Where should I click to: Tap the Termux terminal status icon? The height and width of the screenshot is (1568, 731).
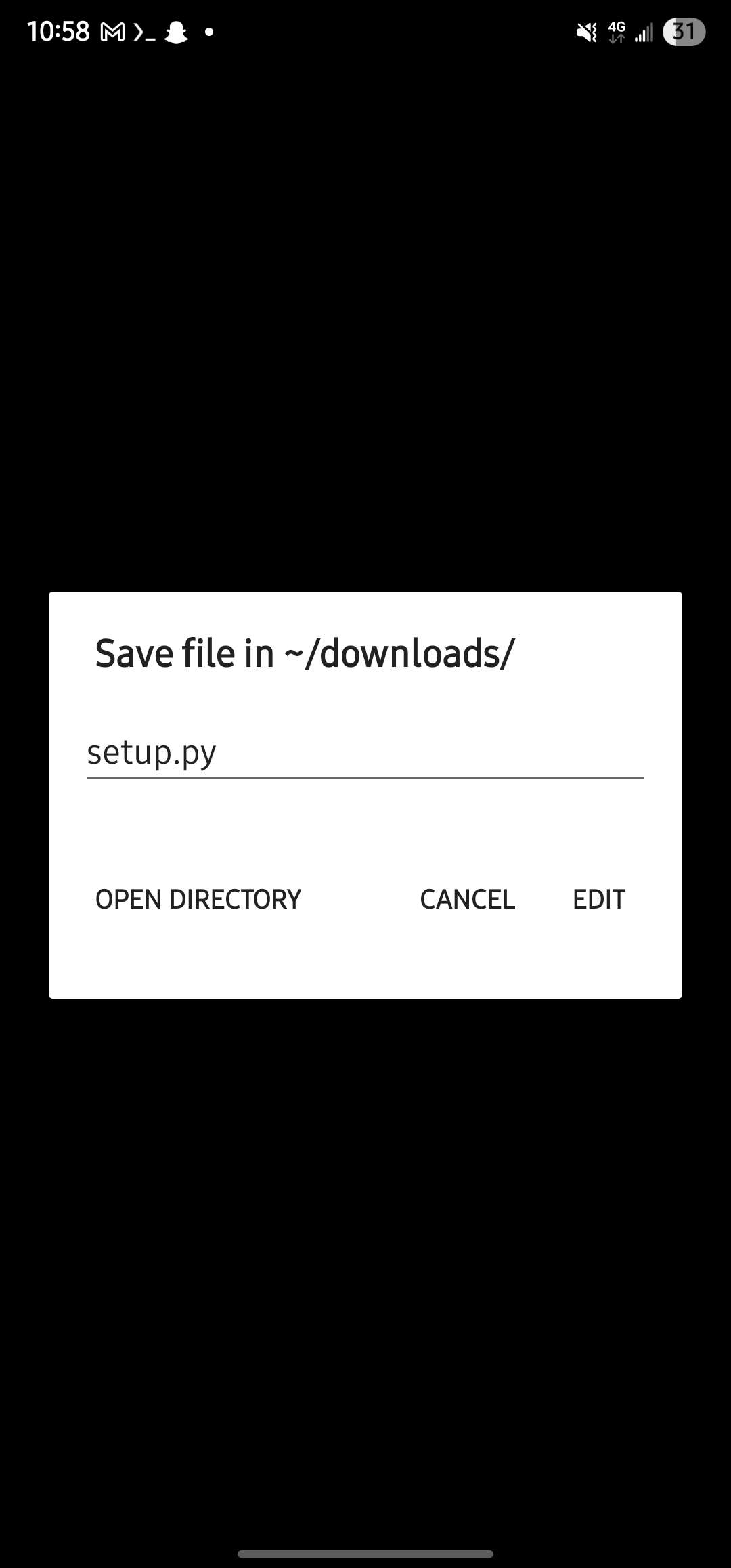tap(144, 32)
